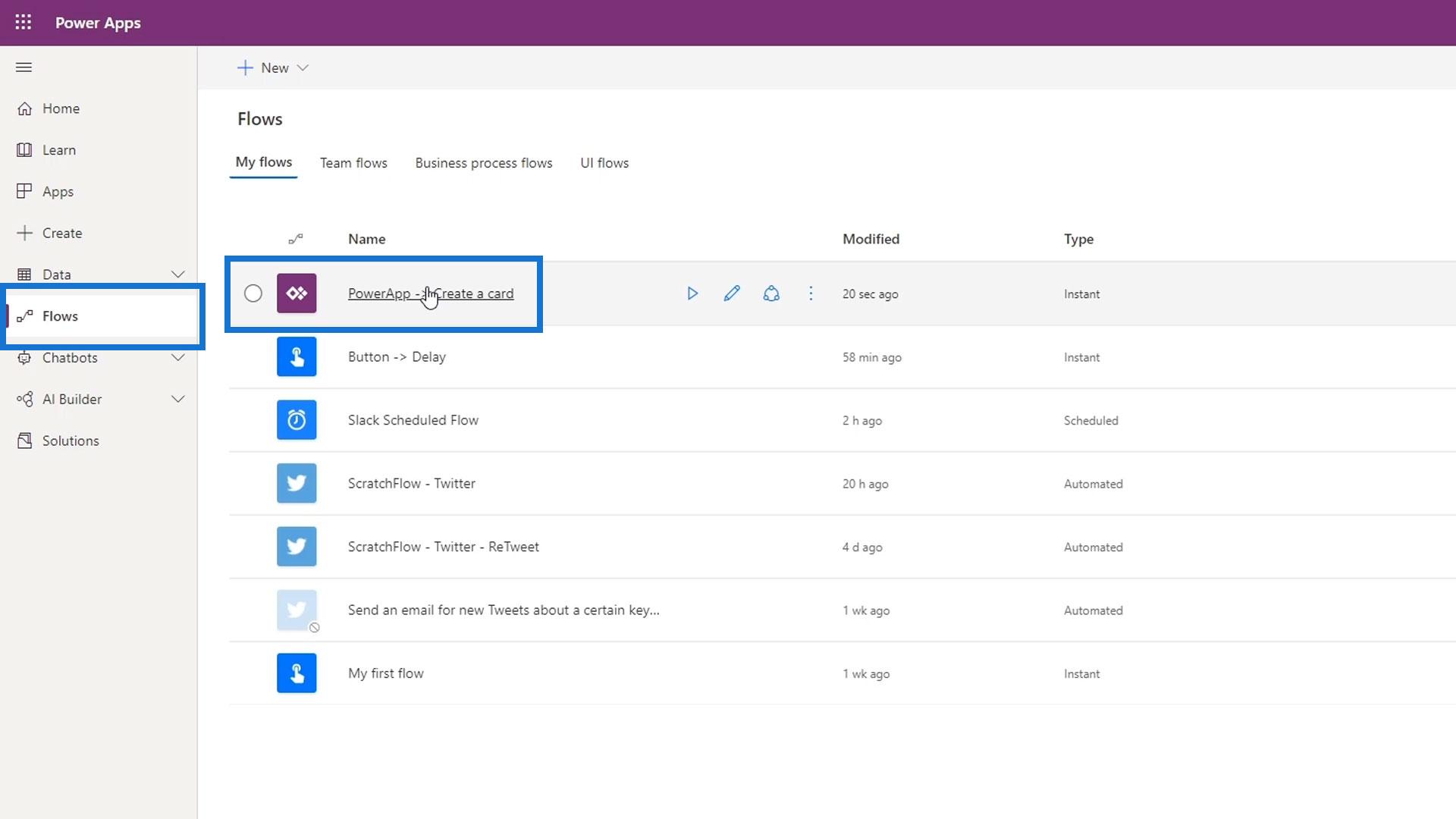1456x819 pixels.
Task: Click the Slack Scheduled Flow alarm icon
Action: [x=297, y=420]
